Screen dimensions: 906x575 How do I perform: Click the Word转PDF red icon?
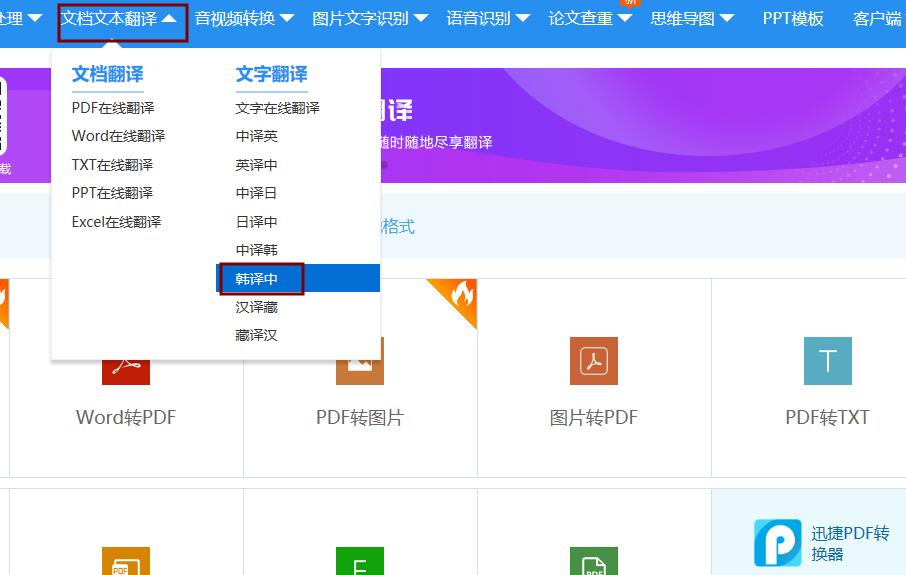(x=125, y=372)
